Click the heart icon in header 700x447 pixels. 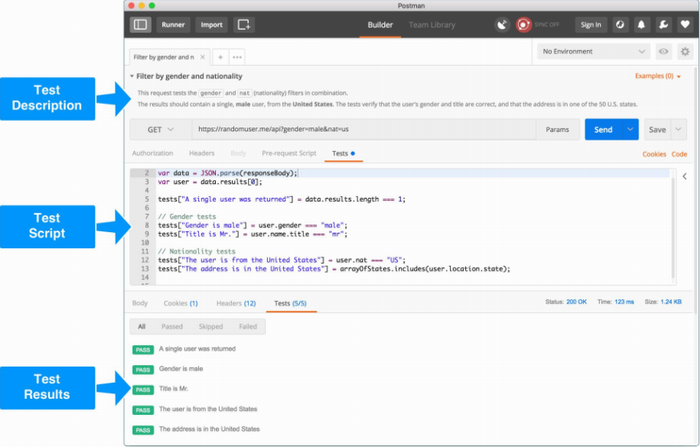coord(684,24)
